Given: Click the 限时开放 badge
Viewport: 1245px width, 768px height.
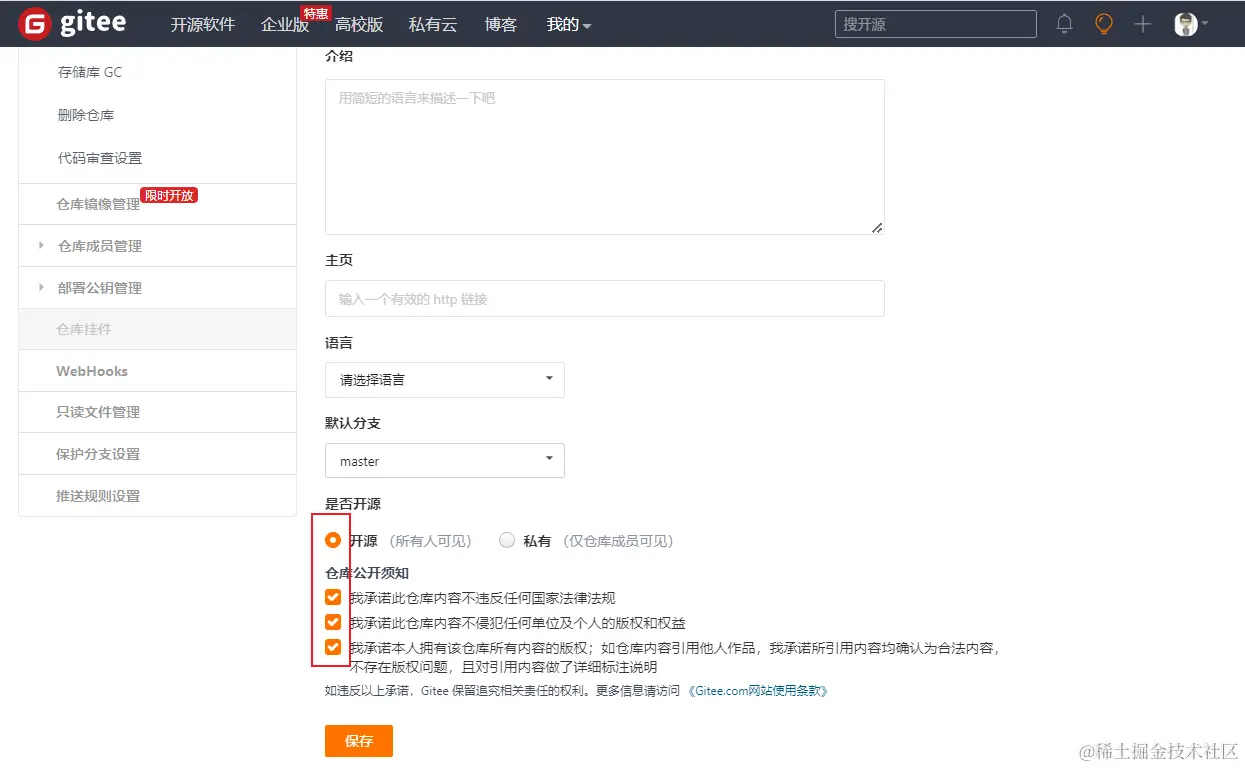Looking at the screenshot, I should point(169,195).
